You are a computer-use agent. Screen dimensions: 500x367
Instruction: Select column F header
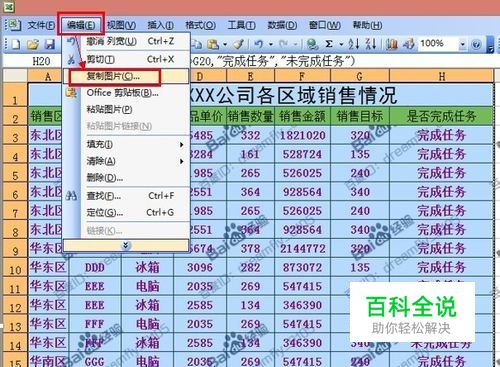click(x=302, y=76)
